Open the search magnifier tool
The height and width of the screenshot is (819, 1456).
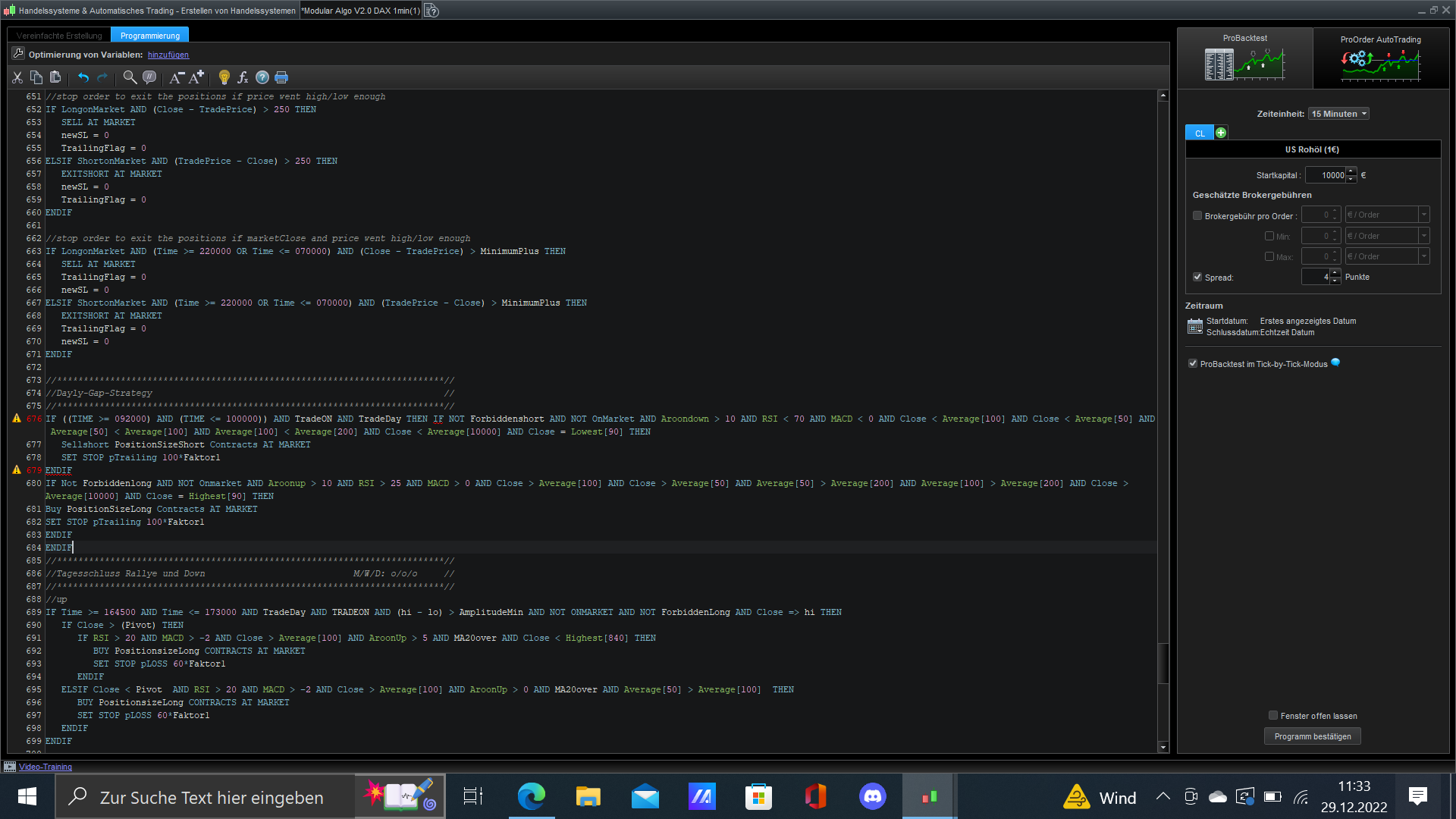(x=130, y=77)
